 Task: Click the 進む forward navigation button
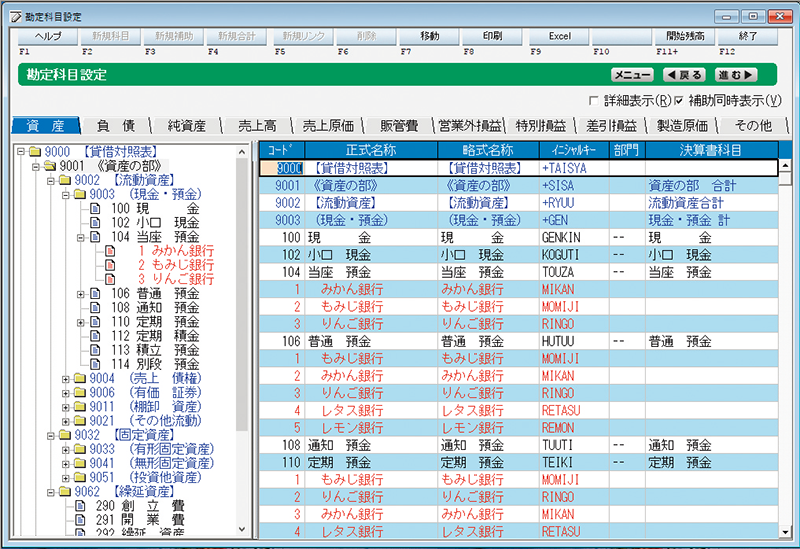point(736,75)
